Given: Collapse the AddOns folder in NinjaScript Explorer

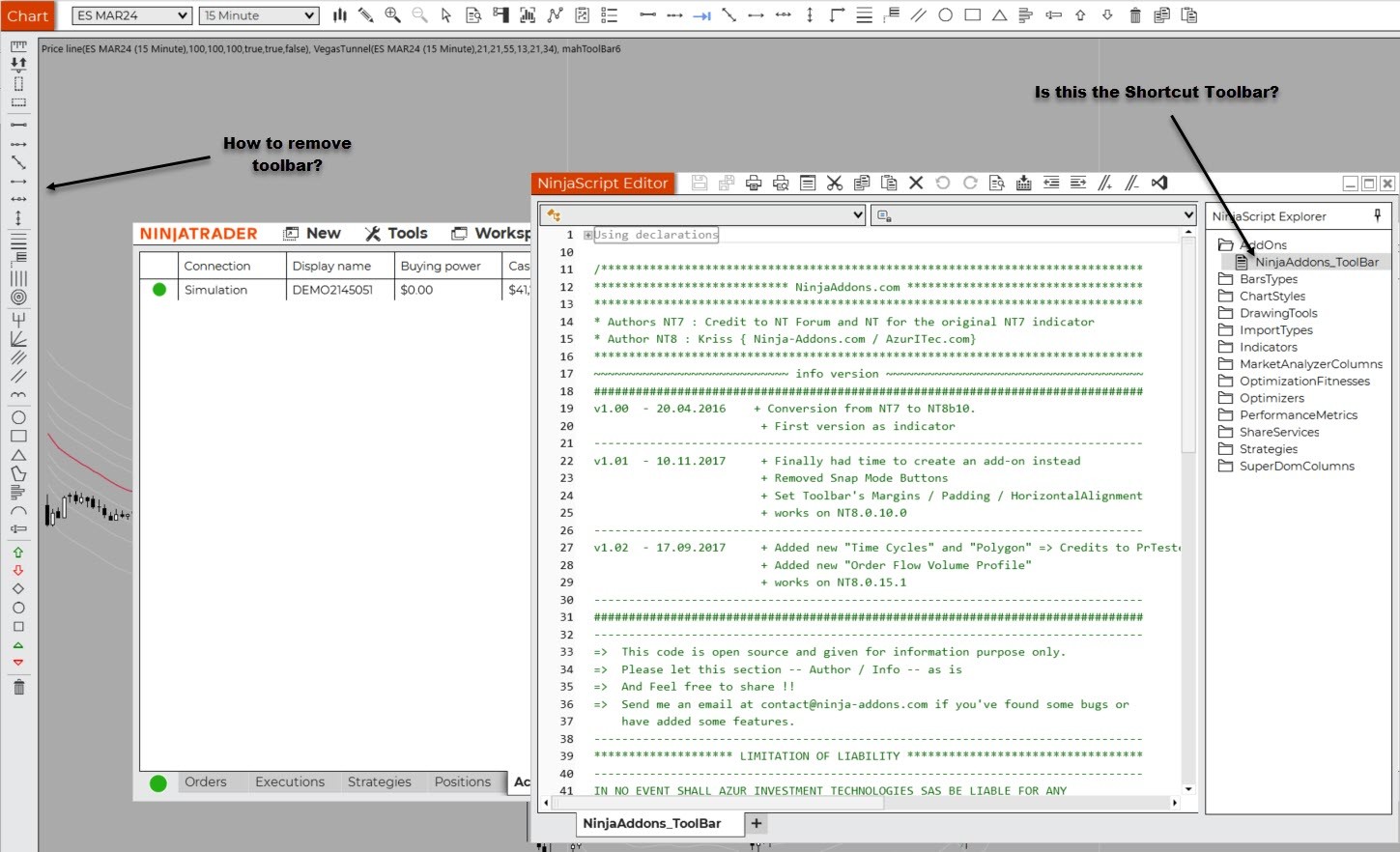Looking at the screenshot, I should point(1225,245).
